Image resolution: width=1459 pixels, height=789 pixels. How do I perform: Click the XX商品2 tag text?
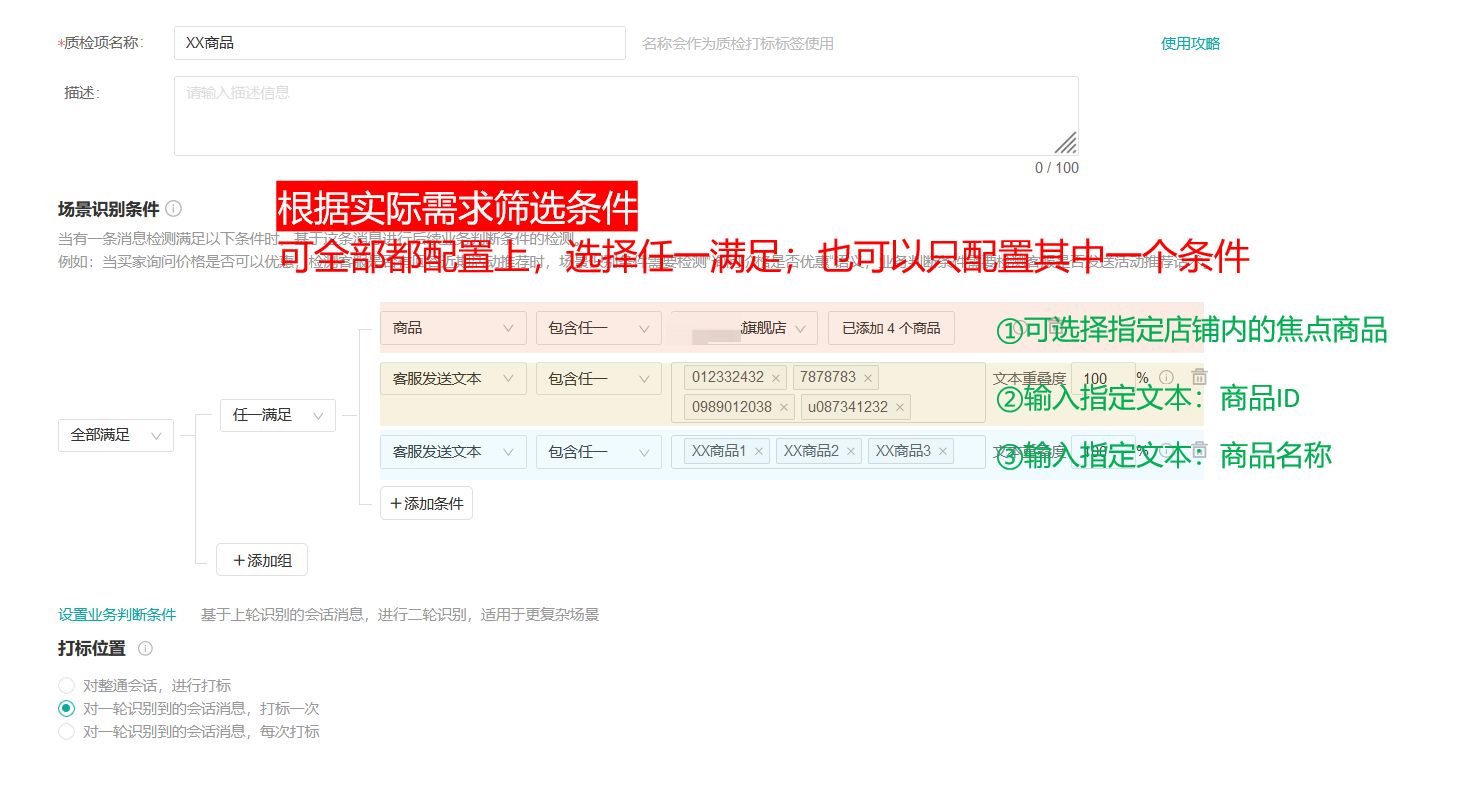click(811, 451)
